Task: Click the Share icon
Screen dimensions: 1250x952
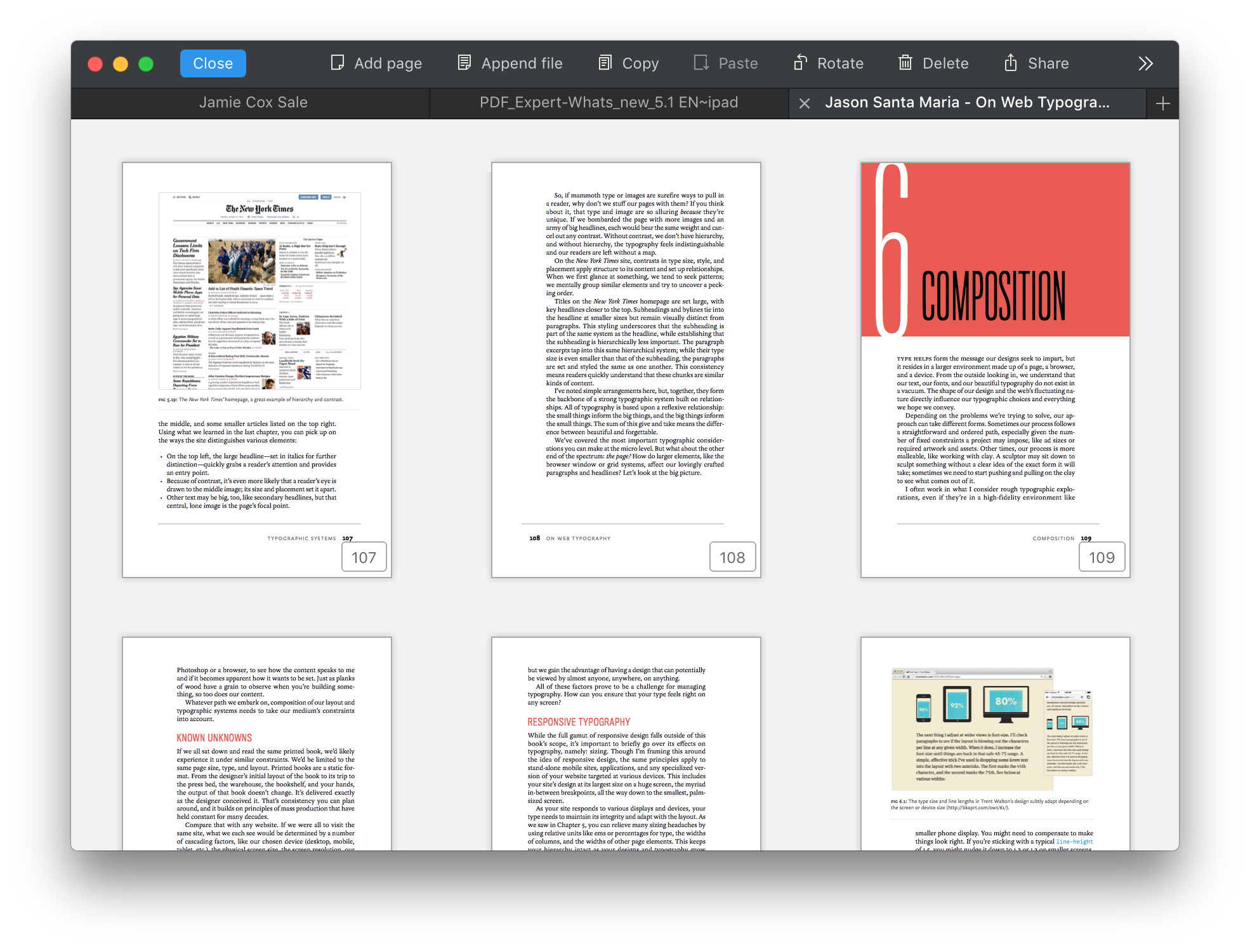Action: [1011, 63]
